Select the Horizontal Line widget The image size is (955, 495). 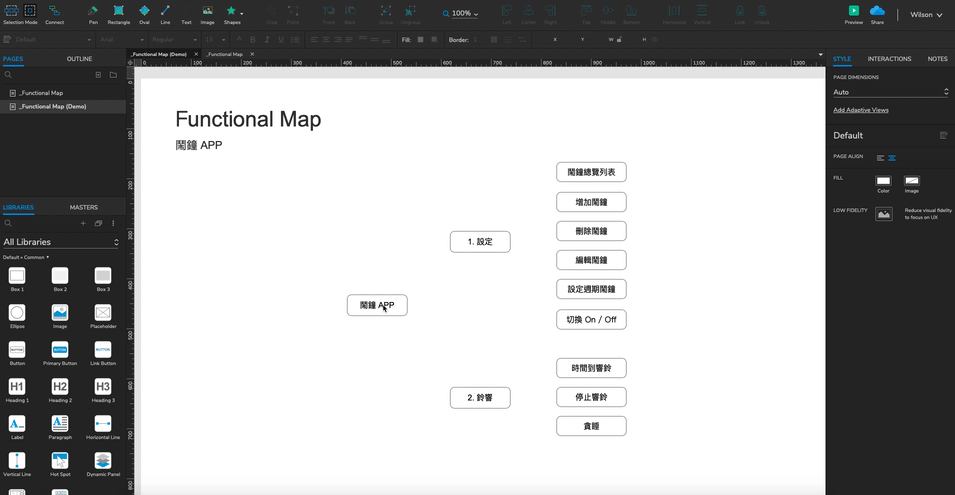click(x=103, y=427)
